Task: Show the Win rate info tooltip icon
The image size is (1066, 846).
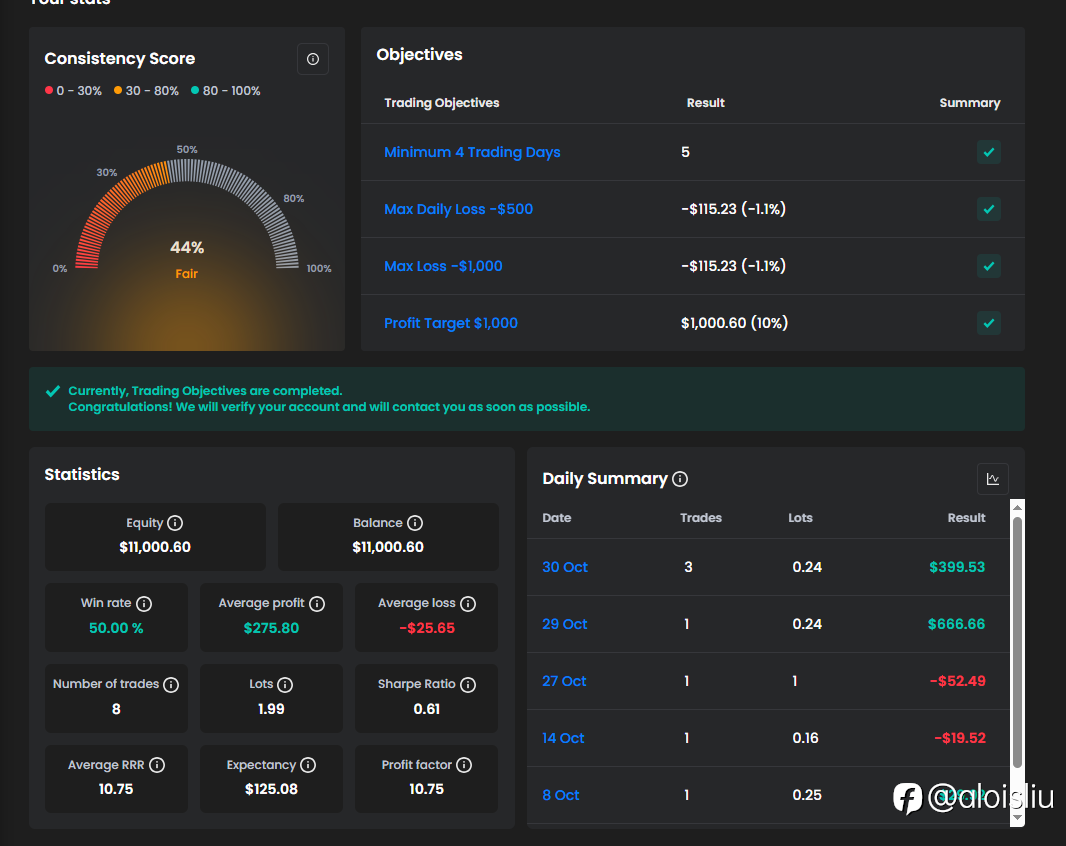Action: coord(144,604)
